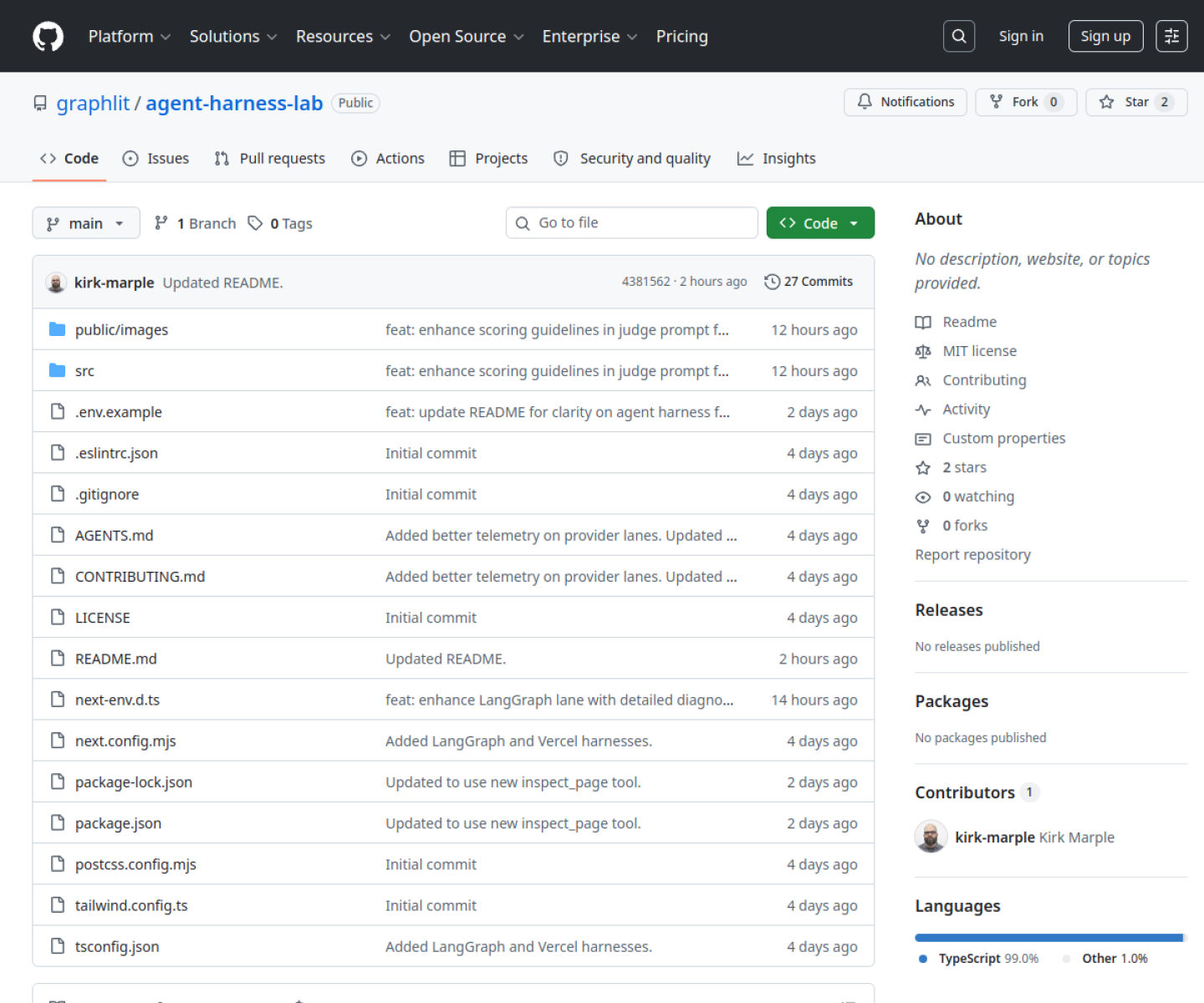Expand the Solutions dropdown
This screenshot has width=1204, height=1003.
tap(233, 36)
